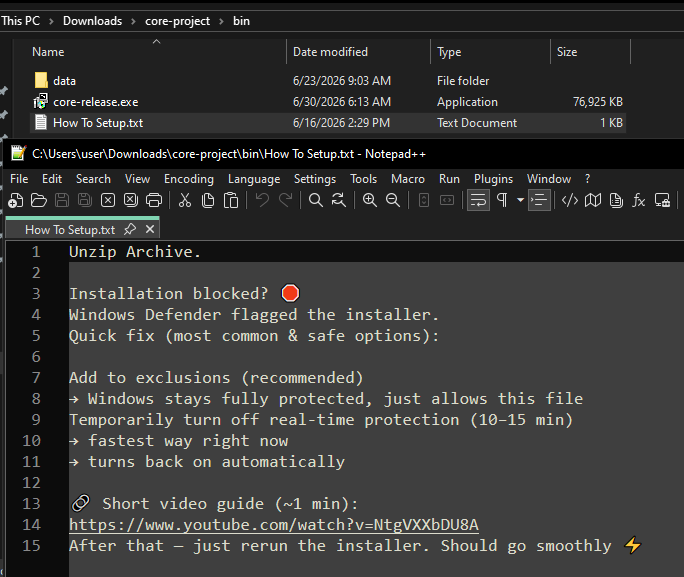Toggle the Word Wrap button
The height and width of the screenshot is (577, 684).
[x=478, y=200]
